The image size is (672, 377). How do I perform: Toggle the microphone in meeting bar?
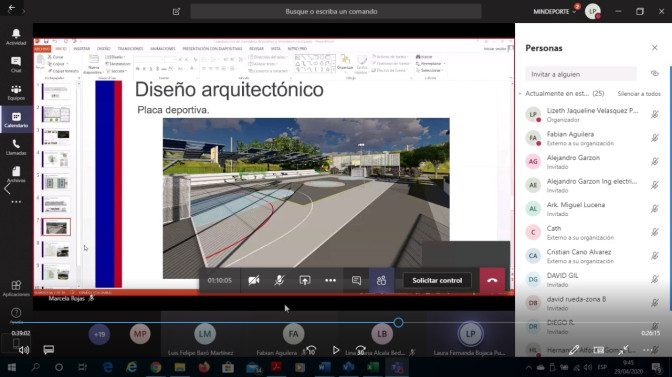click(x=279, y=281)
